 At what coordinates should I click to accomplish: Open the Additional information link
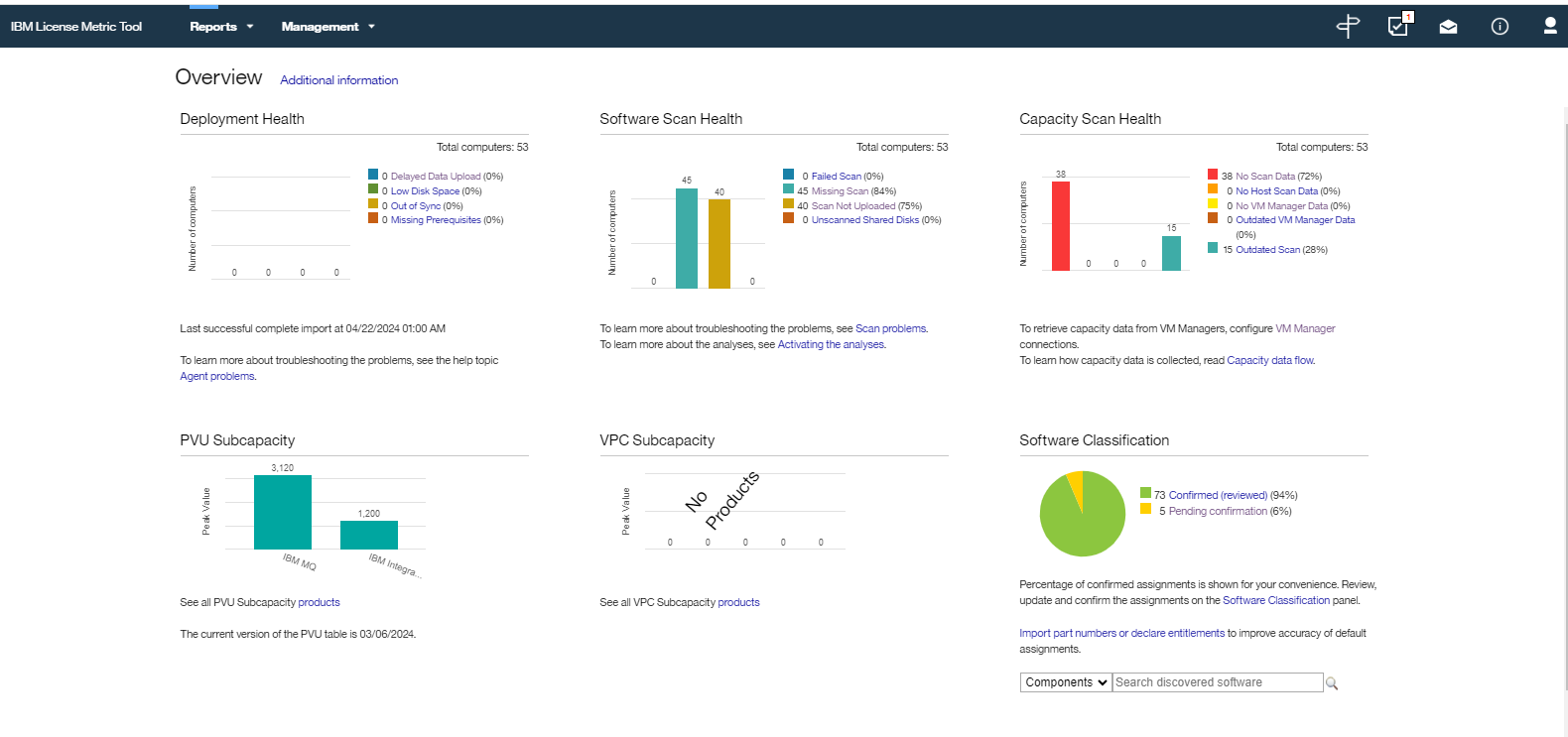[338, 80]
